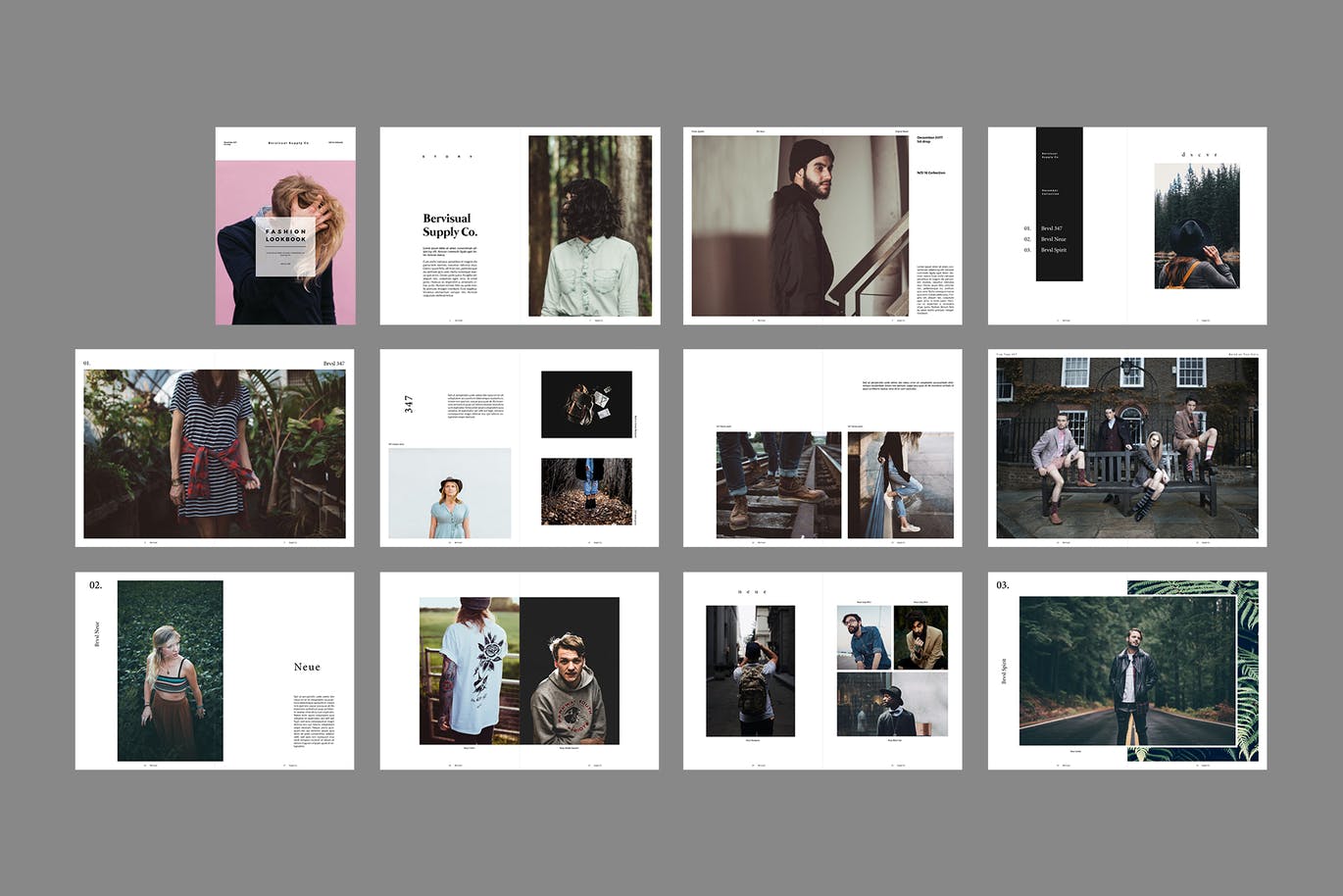Select the bearded man in beanie photo

pyautogui.click(x=799, y=225)
